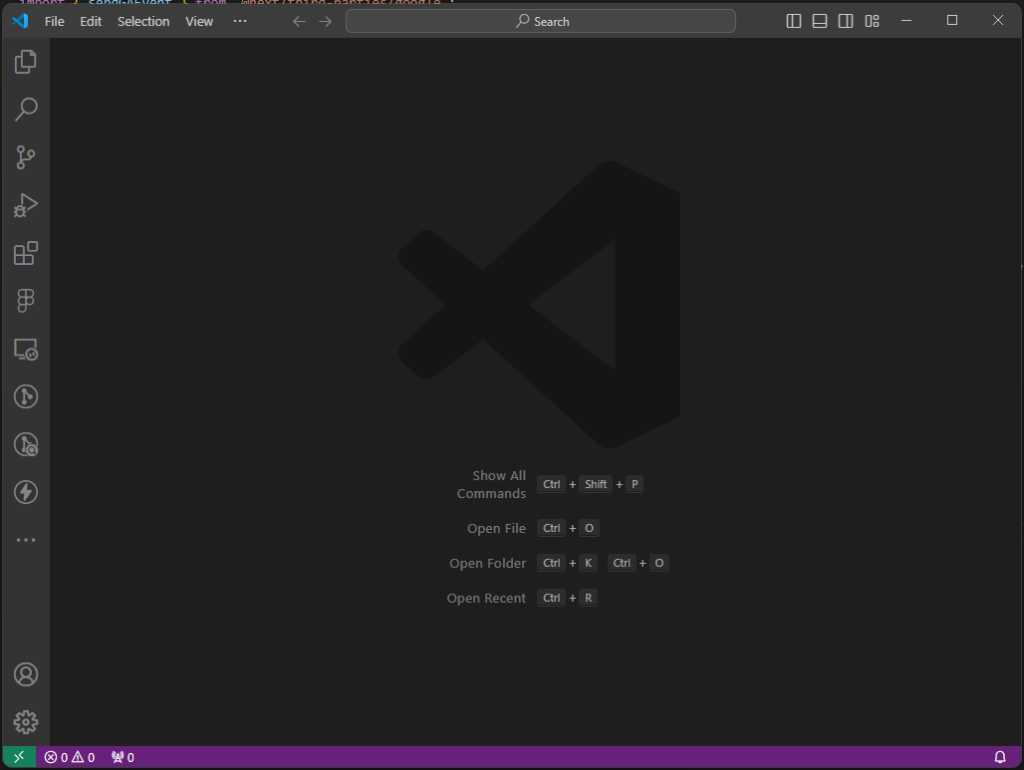Go forward with the right arrow
The height and width of the screenshot is (770, 1024).
click(x=325, y=22)
